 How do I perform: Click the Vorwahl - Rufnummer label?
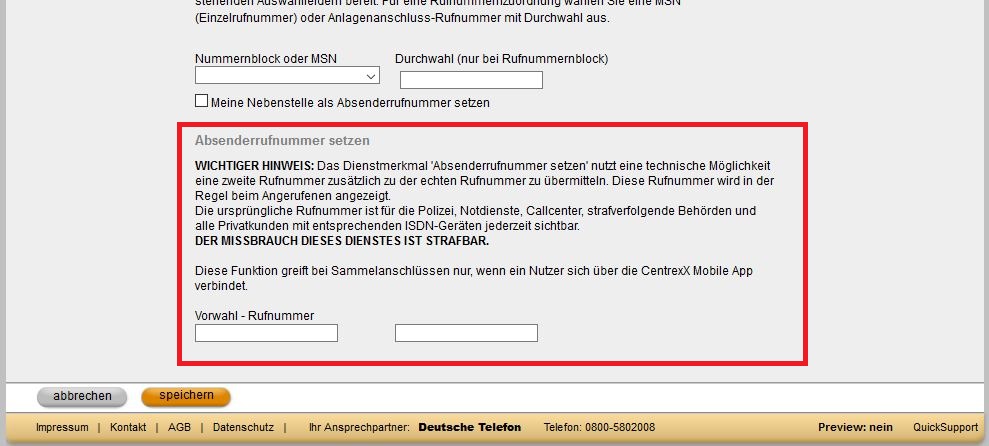tap(255, 316)
